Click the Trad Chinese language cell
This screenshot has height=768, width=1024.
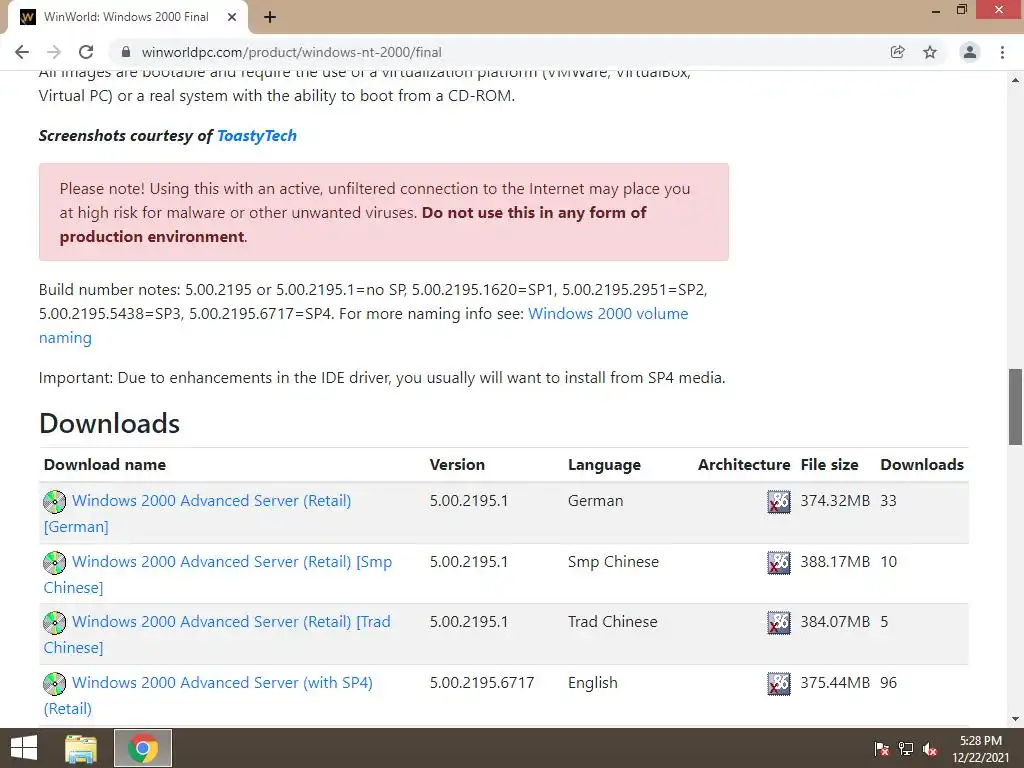pyautogui.click(x=613, y=622)
